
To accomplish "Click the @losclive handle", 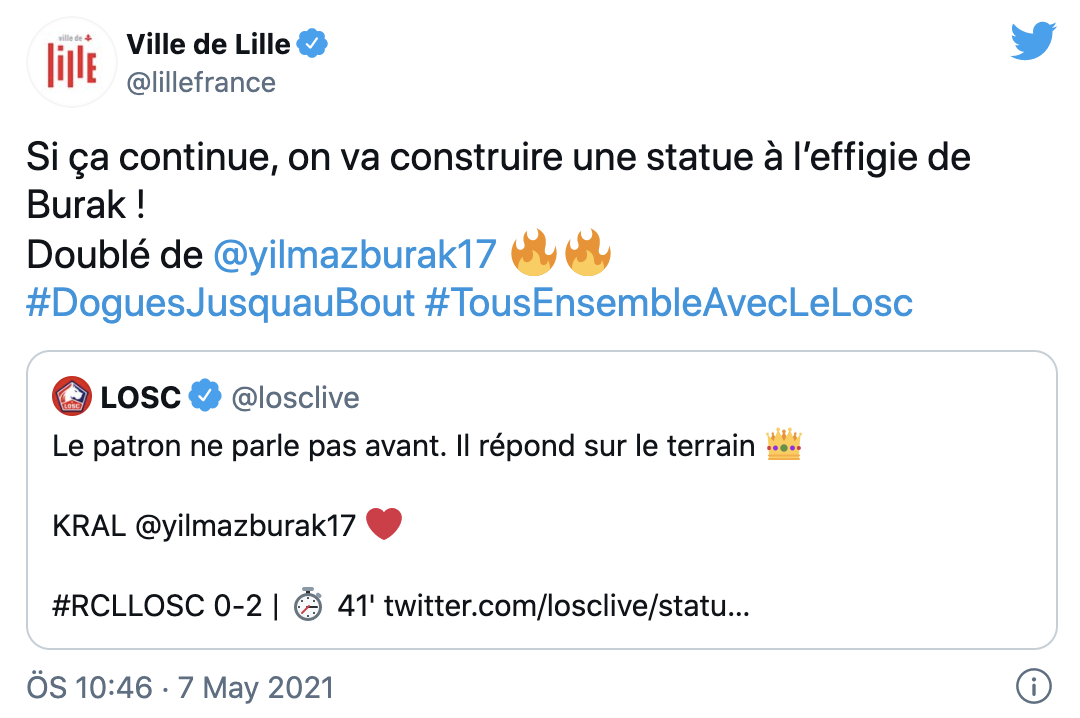I will [295, 398].
